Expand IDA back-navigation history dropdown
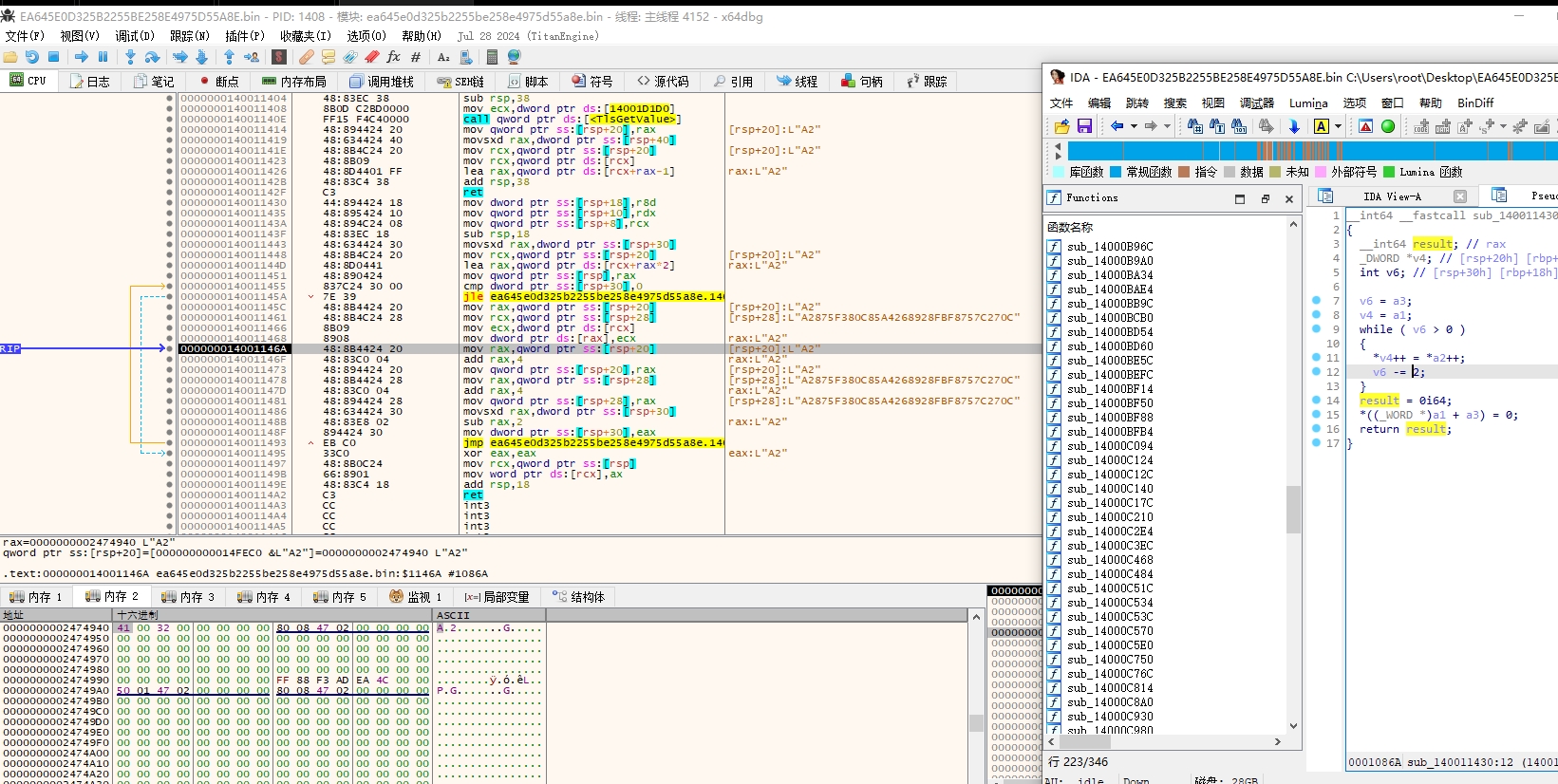 [x=1134, y=126]
